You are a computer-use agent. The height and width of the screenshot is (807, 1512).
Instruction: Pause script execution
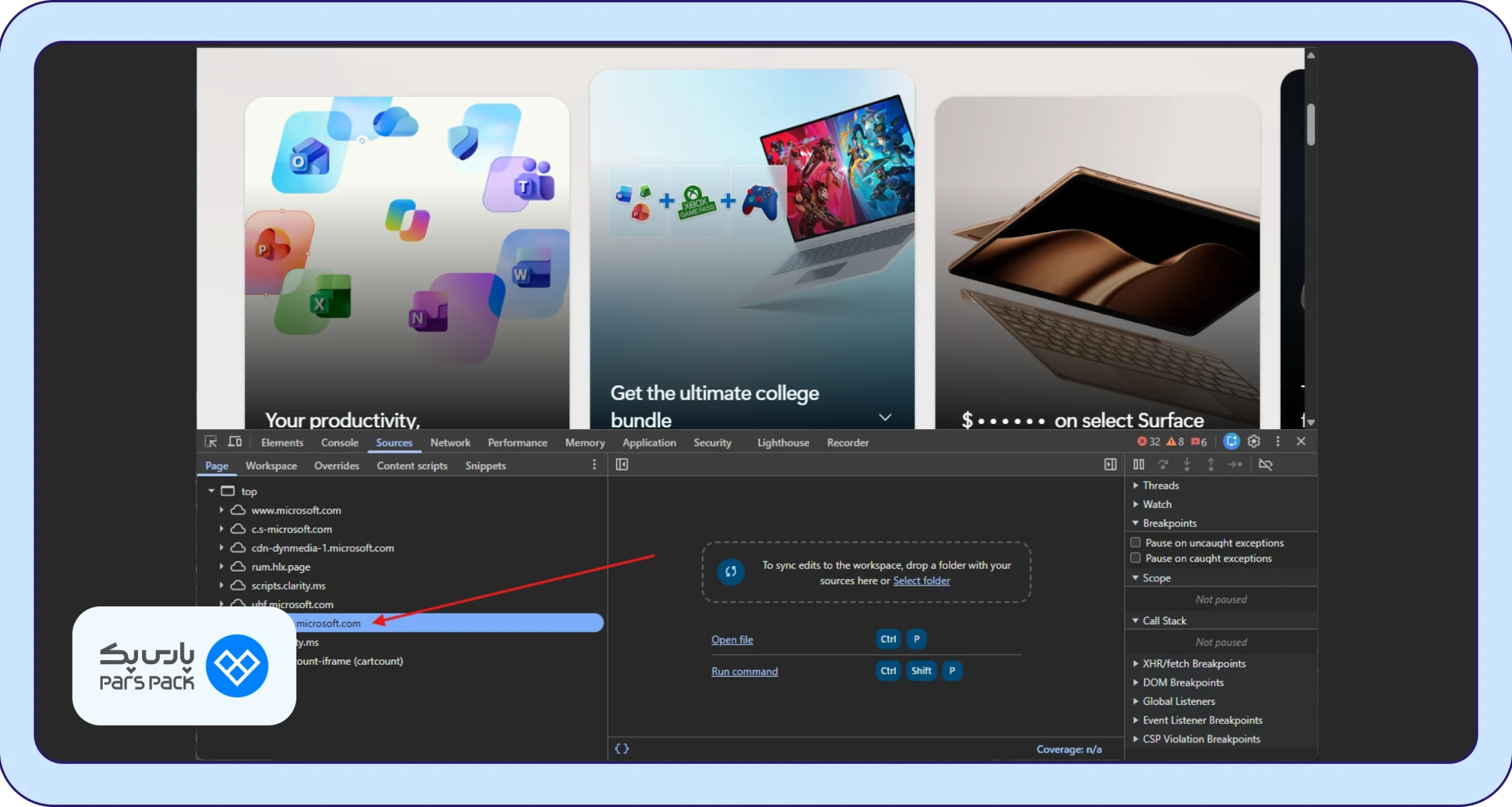1139,465
